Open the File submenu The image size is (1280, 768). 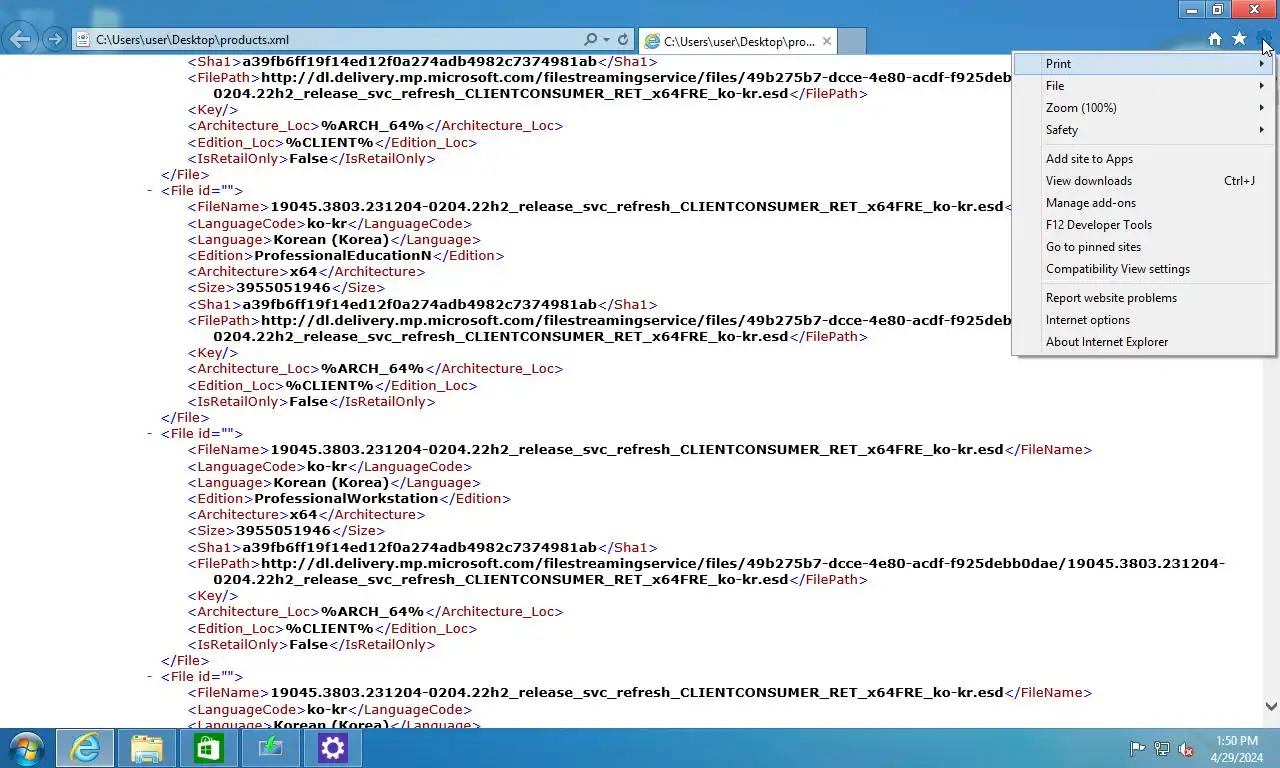pos(1143,85)
